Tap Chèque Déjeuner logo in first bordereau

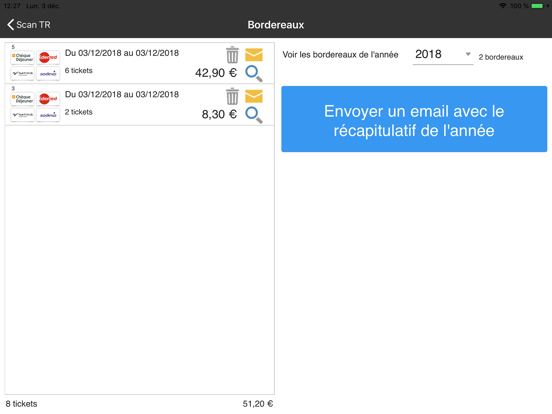tap(23, 57)
